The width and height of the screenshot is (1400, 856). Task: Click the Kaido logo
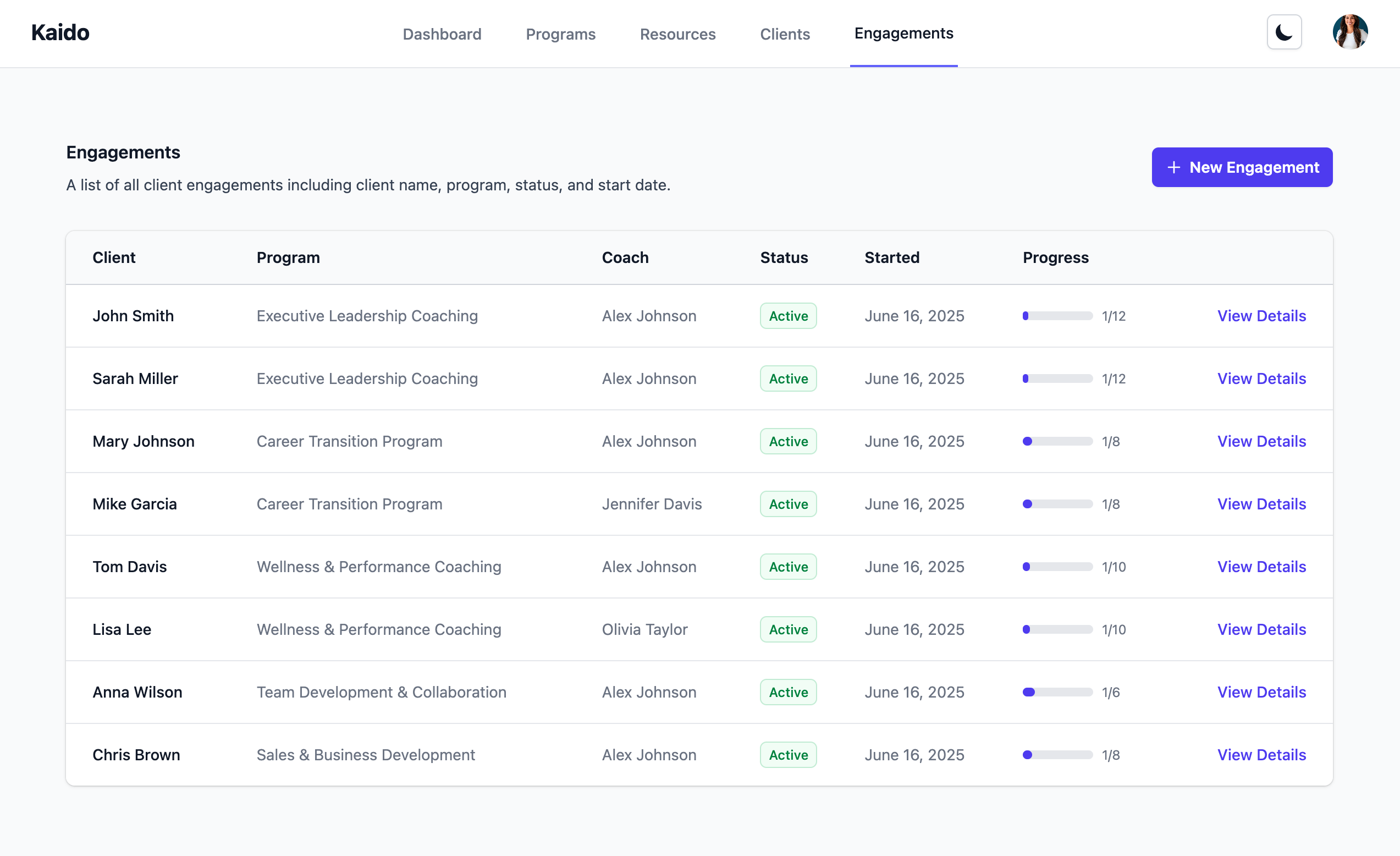[x=60, y=32]
